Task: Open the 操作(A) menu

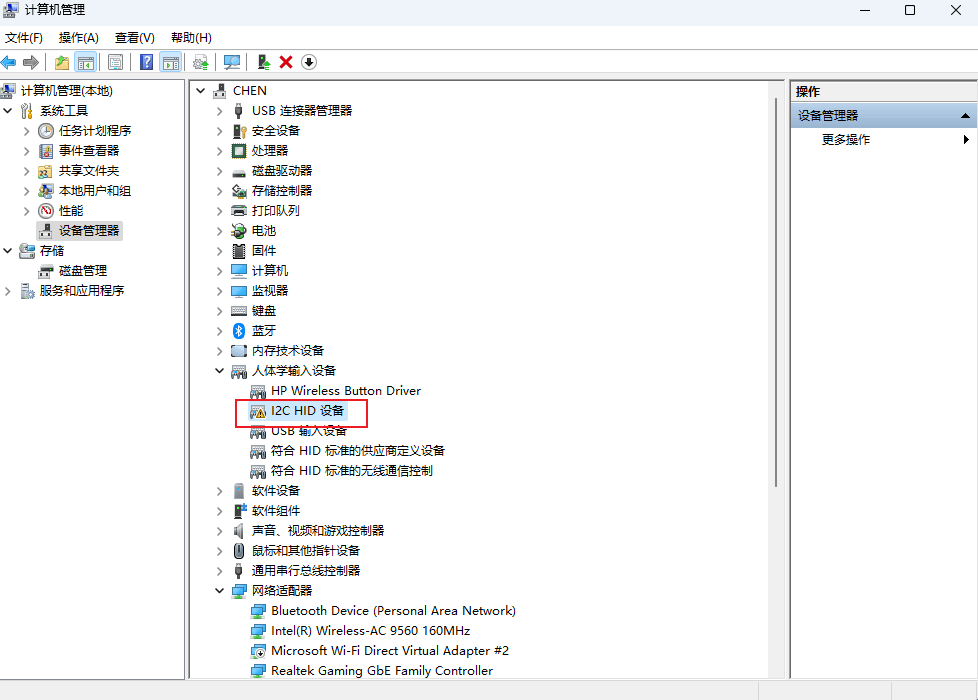Action: tap(79, 38)
